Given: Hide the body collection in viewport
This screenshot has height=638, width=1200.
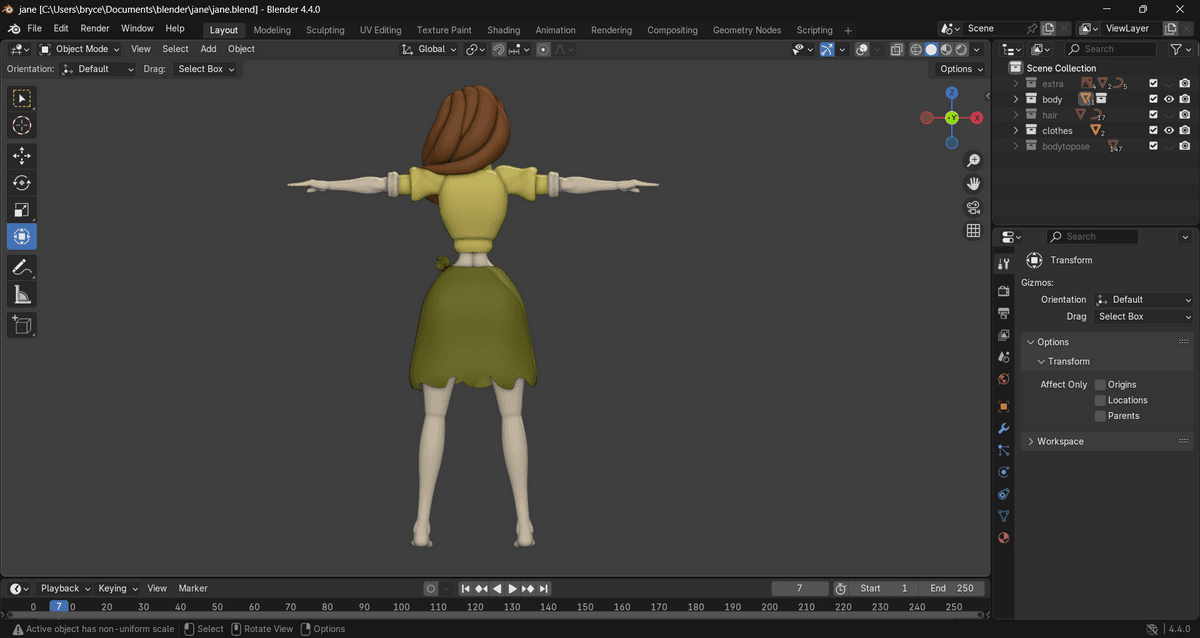Looking at the screenshot, I should pos(1168,100).
